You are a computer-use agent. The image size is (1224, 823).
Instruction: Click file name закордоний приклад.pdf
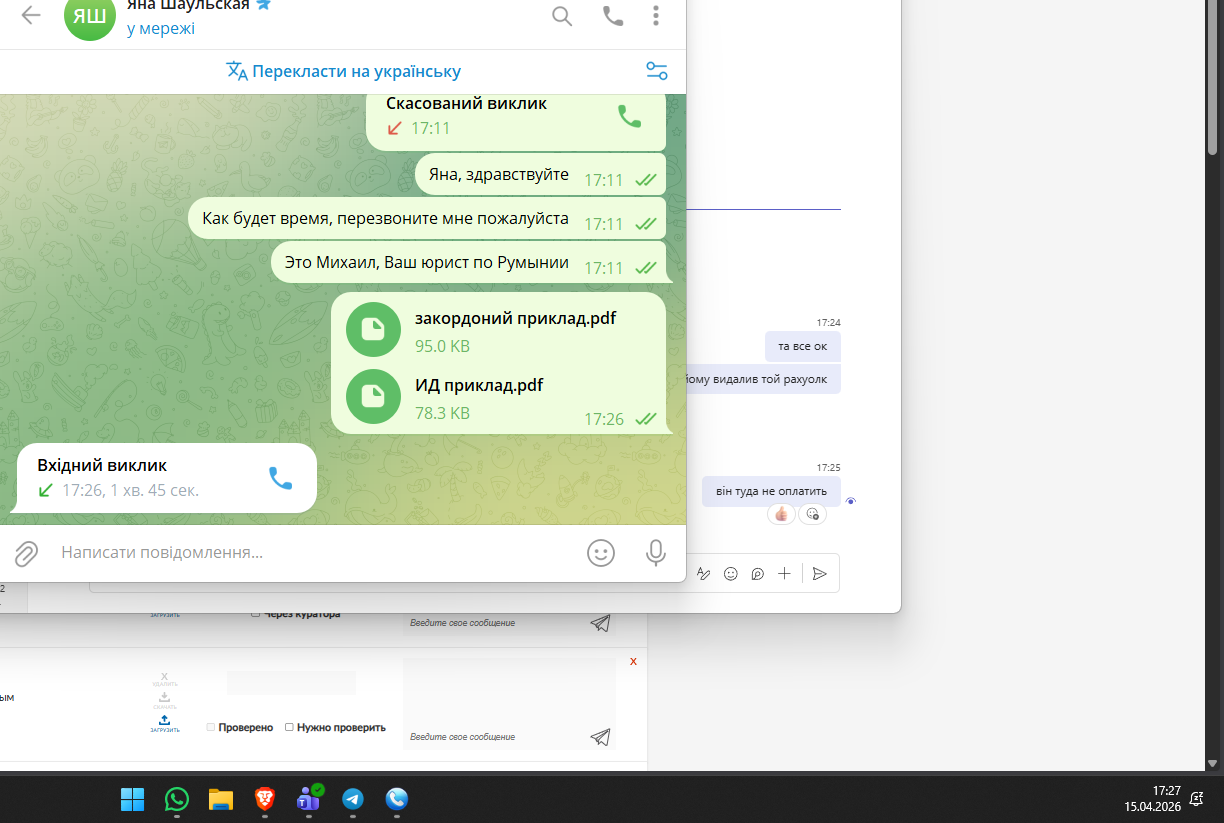[x=515, y=318]
